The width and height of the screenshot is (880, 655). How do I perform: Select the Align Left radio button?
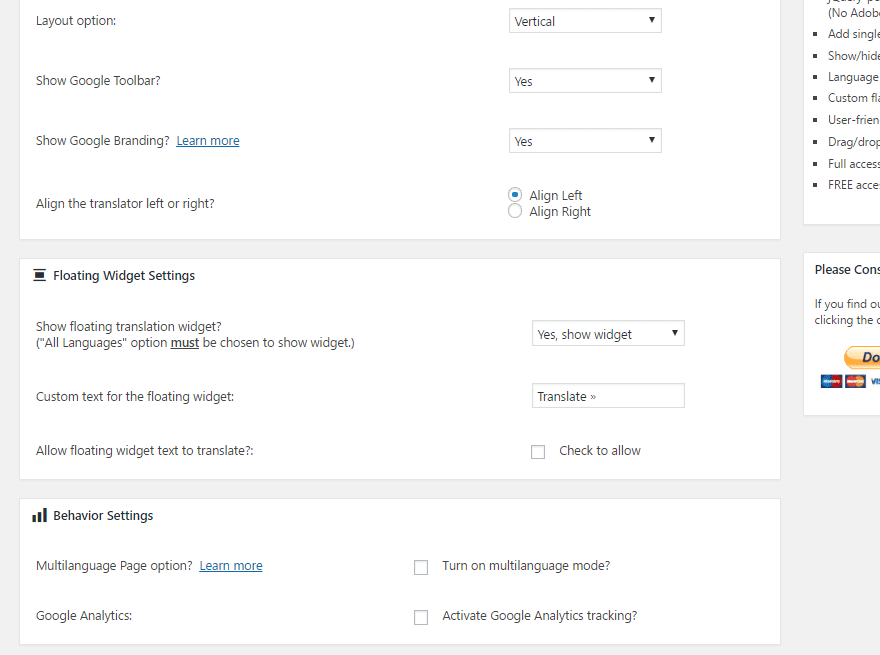click(x=515, y=195)
